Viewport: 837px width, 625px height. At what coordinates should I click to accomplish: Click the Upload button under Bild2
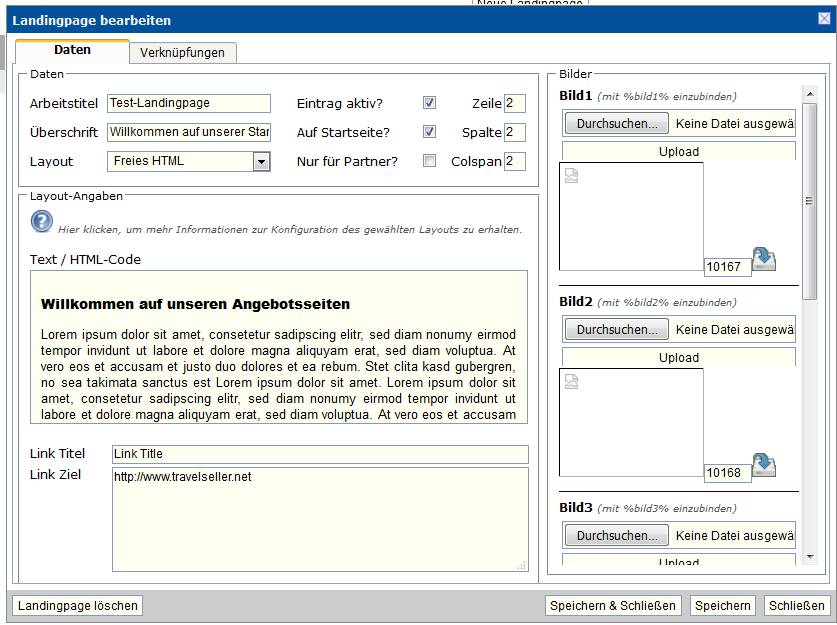[x=679, y=358]
